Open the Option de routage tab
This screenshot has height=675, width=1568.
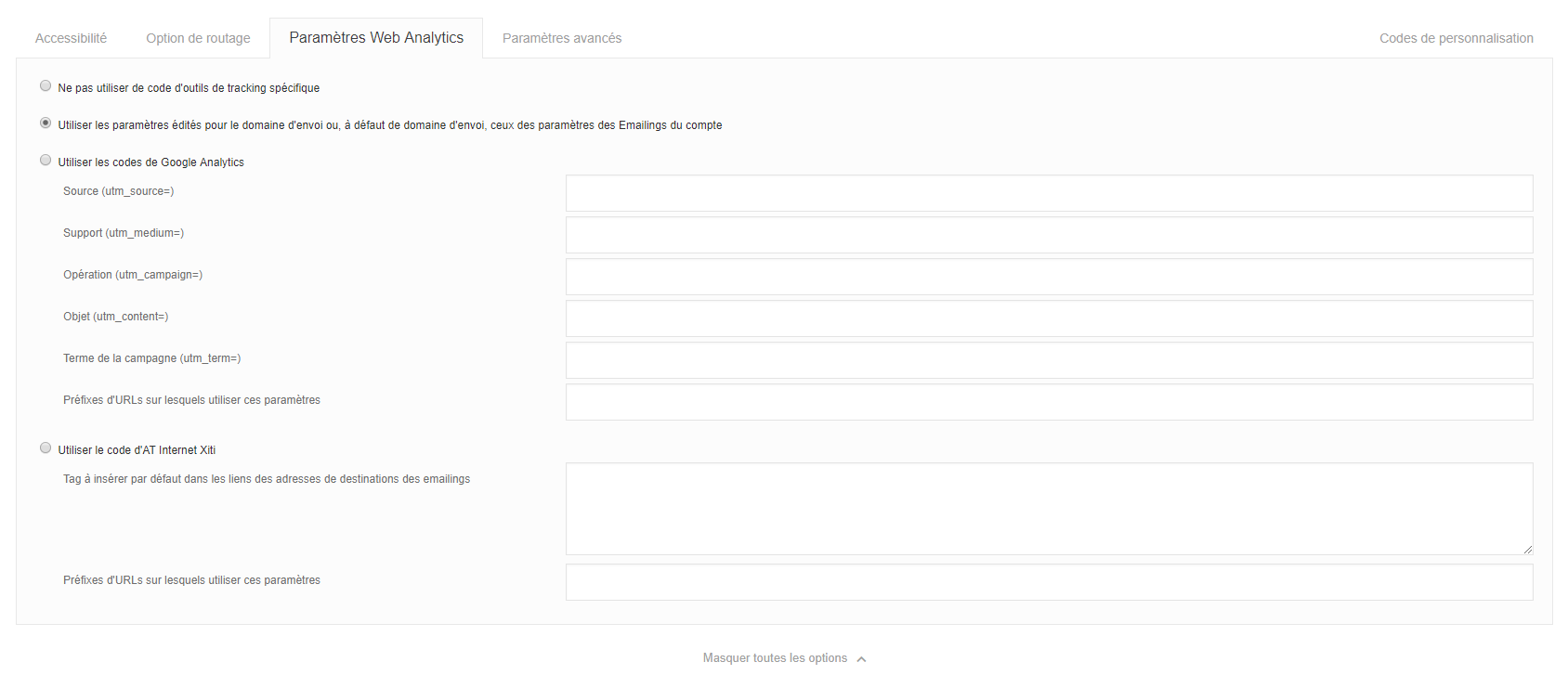[x=198, y=38]
